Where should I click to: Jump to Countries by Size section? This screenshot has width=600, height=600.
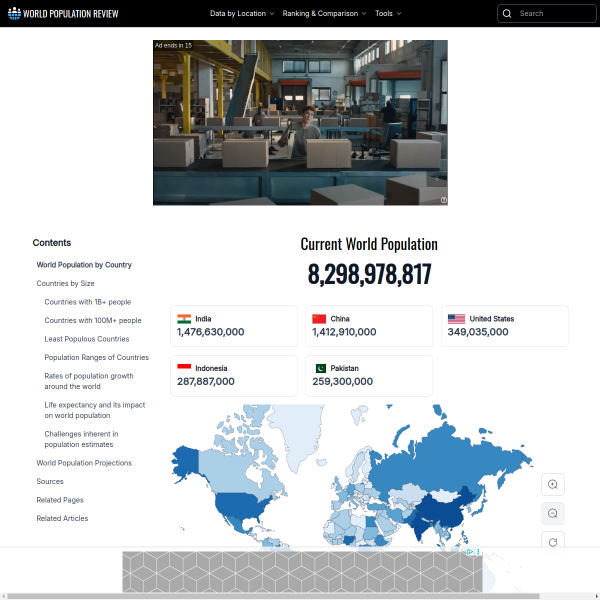click(x=65, y=283)
